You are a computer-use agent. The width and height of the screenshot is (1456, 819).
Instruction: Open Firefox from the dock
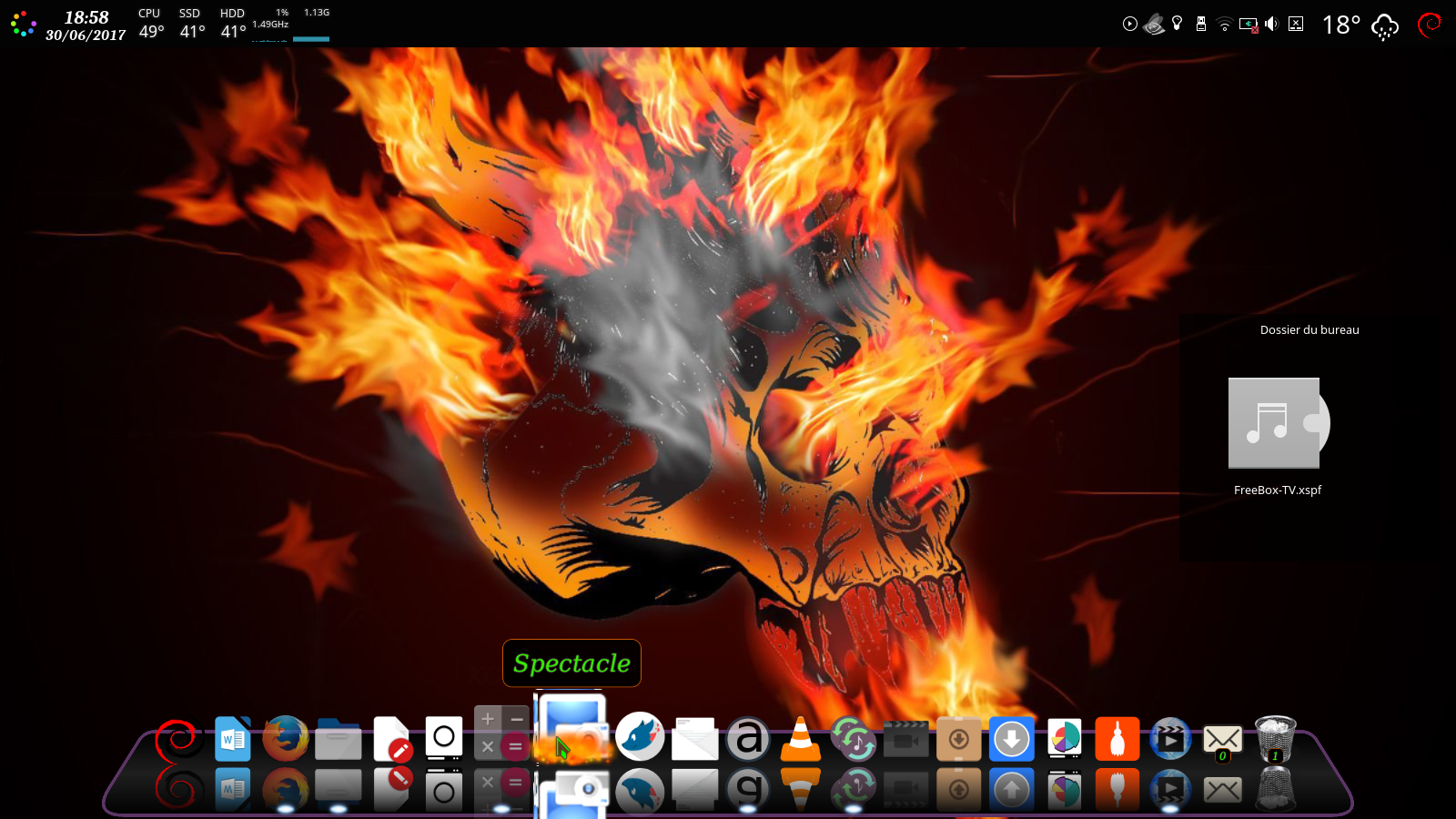pos(286,738)
